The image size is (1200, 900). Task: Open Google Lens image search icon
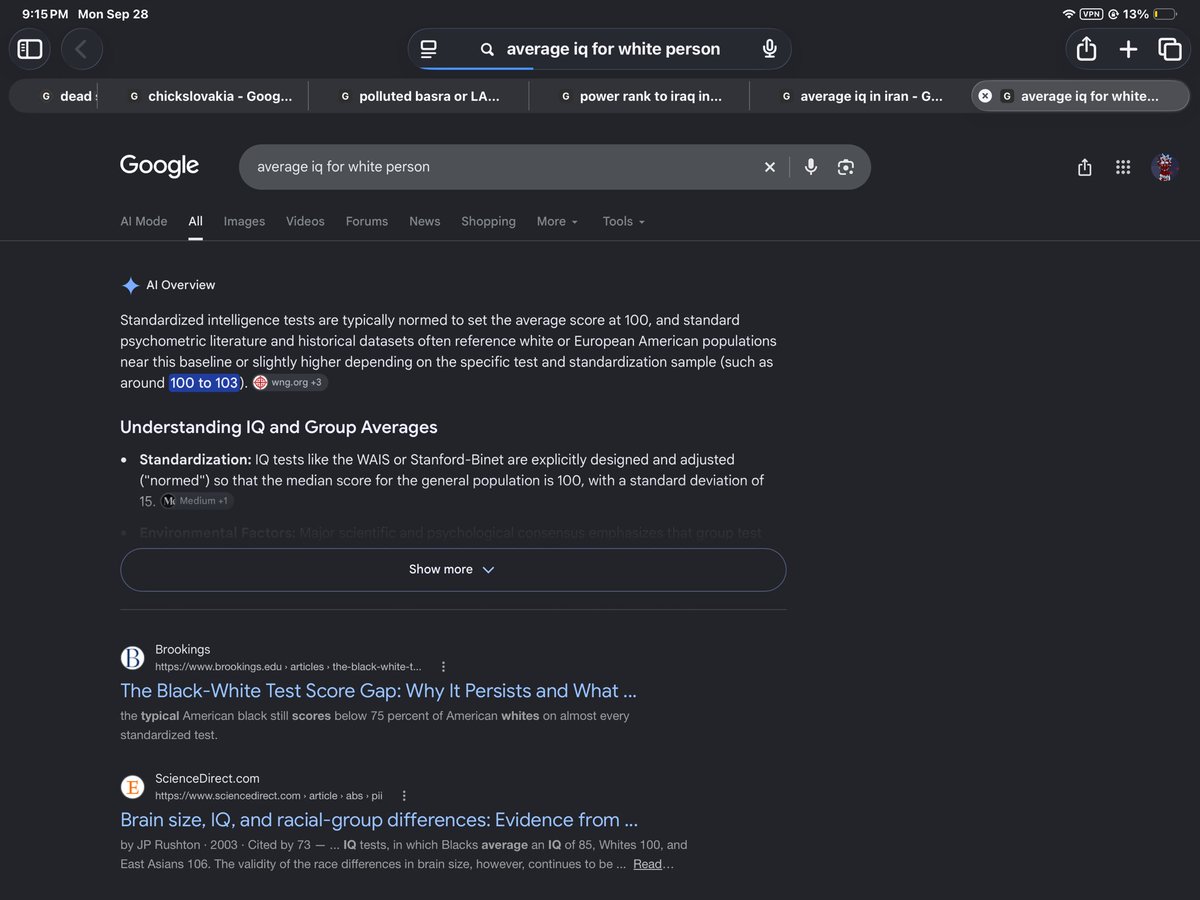[846, 167]
